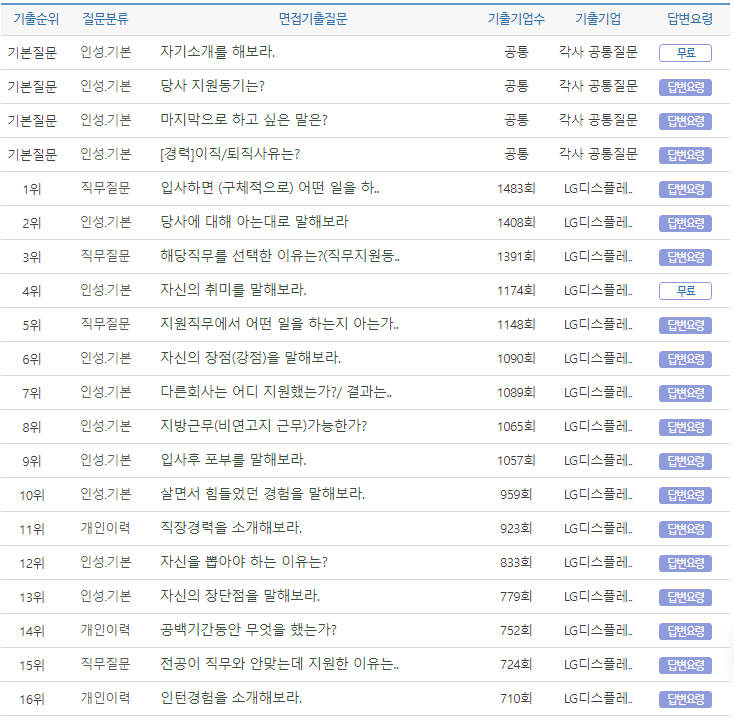This screenshot has height=721, width=734.
Task: Open 답변요령 for 당사 지원동기는?
Action: pos(685,87)
